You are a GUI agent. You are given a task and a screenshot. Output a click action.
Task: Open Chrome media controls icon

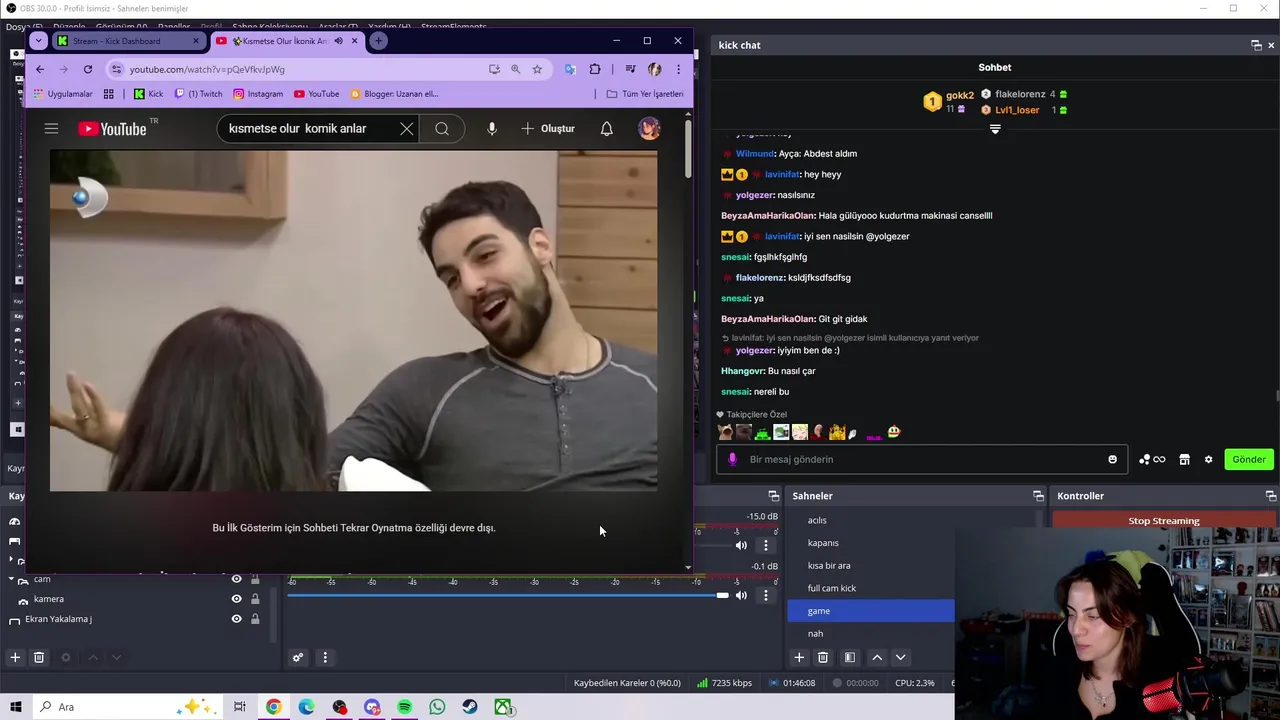tap(630, 69)
